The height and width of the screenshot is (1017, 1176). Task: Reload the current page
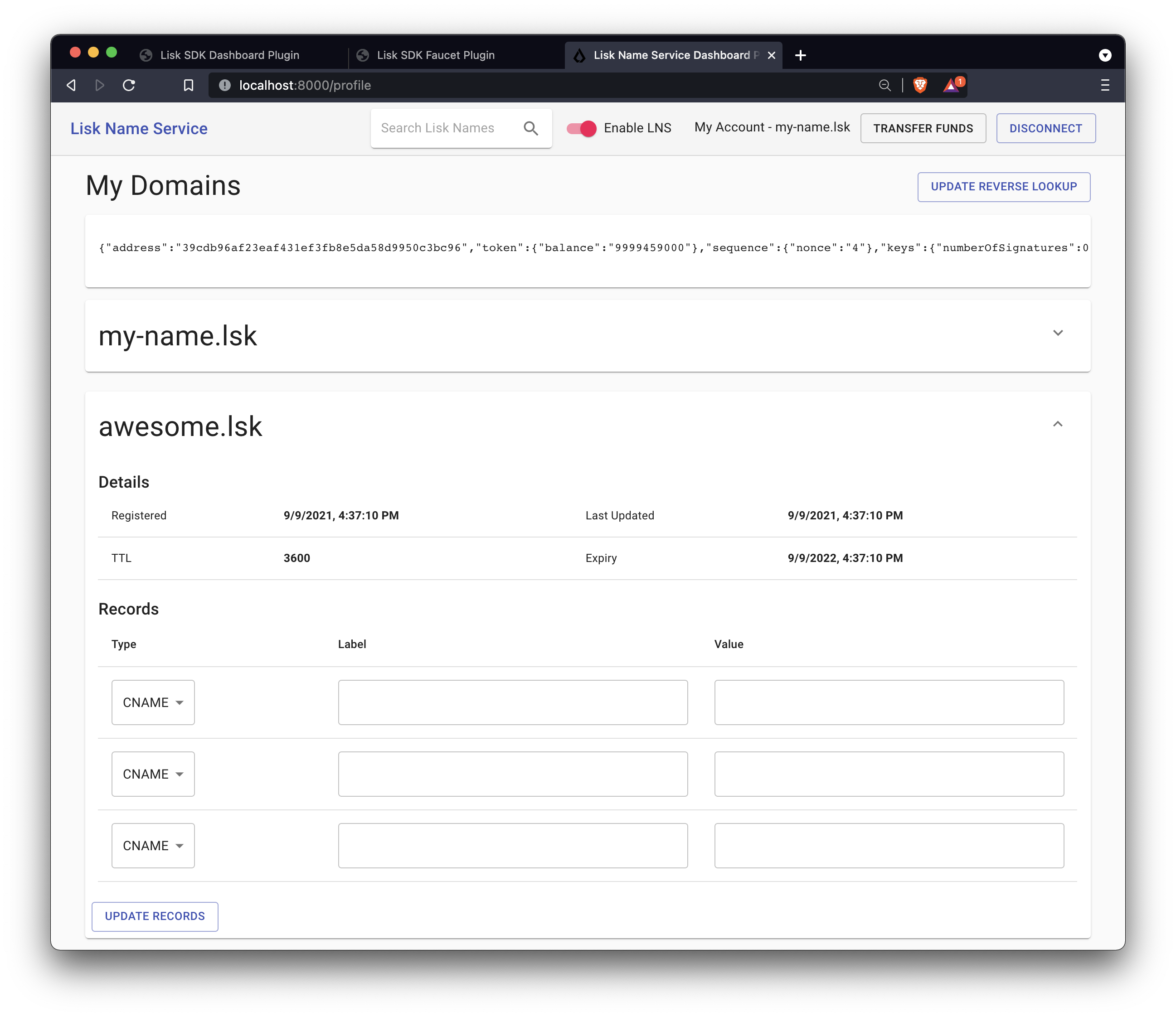pos(129,85)
